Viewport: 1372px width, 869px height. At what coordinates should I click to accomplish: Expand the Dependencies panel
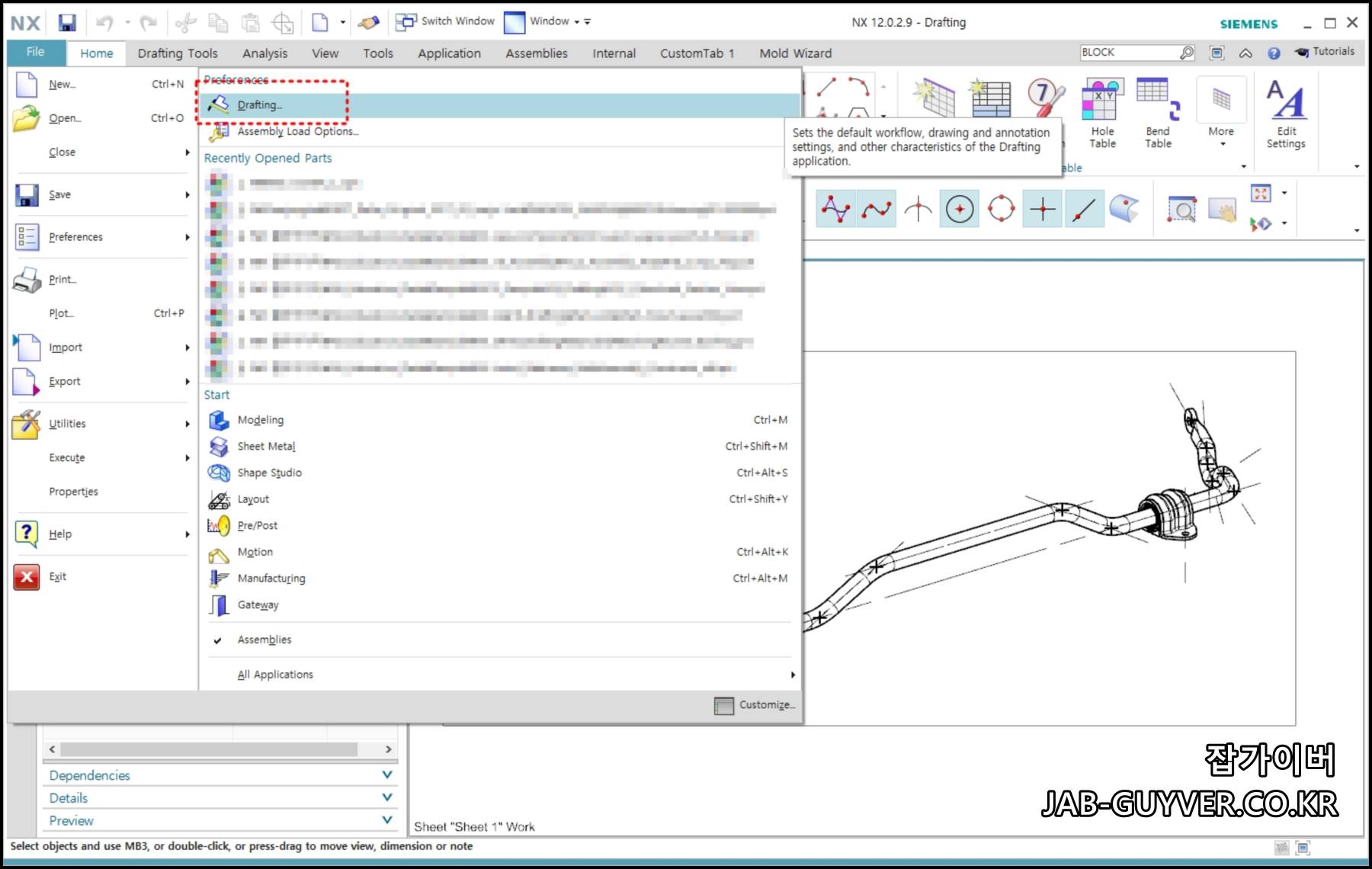pos(220,775)
